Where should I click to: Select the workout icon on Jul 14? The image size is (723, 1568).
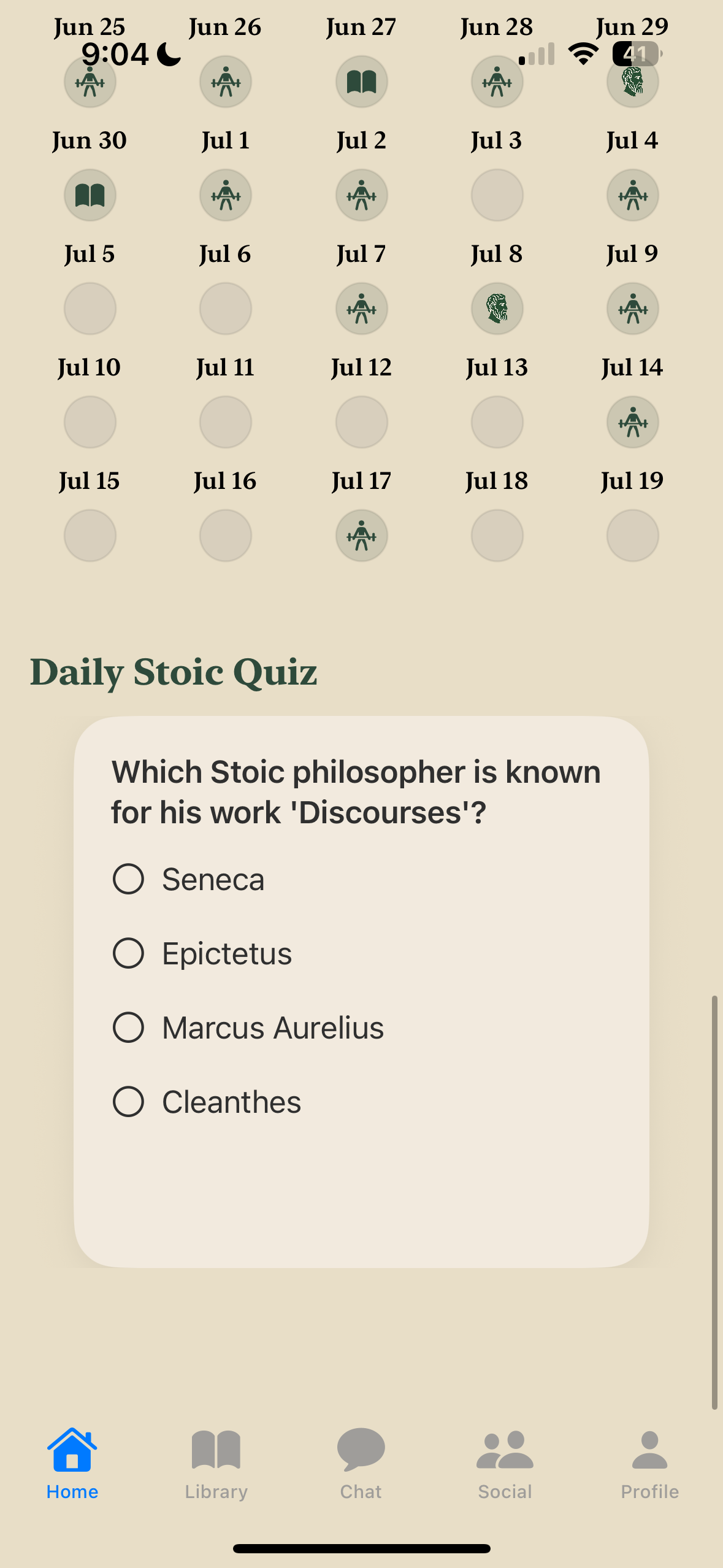(x=632, y=421)
